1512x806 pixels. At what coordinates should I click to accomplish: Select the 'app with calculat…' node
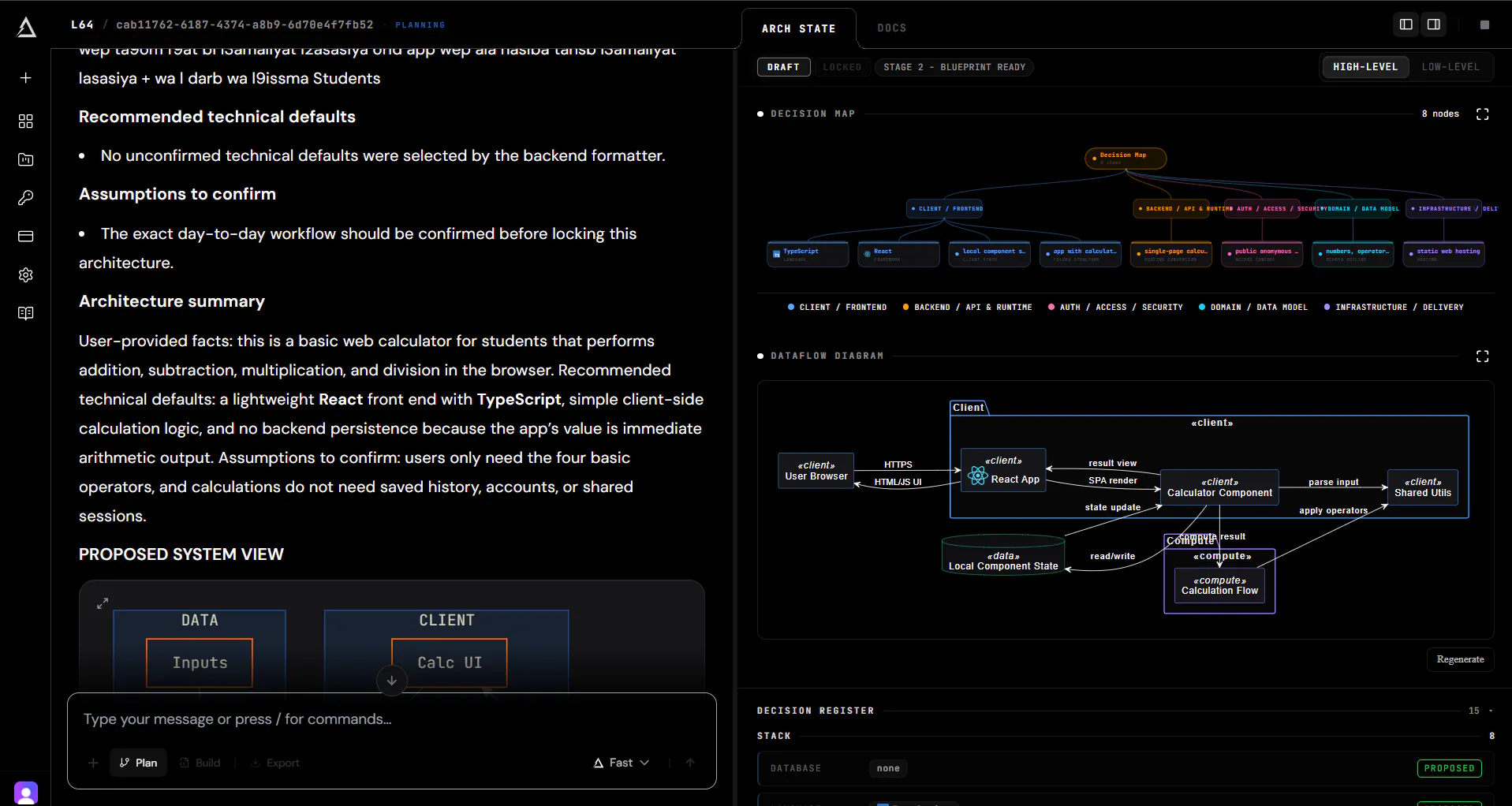[x=1080, y=254]
